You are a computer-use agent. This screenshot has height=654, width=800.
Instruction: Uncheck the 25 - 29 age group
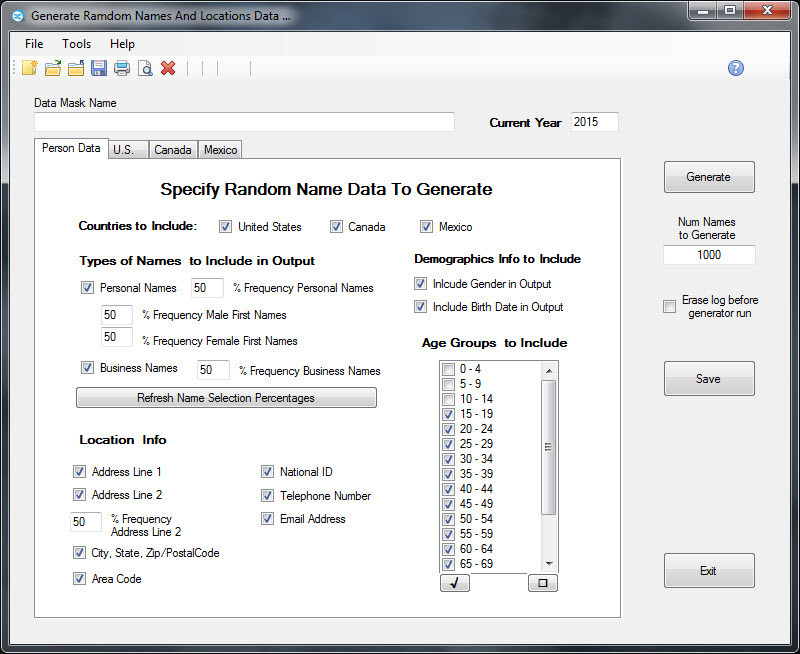pyautogui.click(x=448, y=444)
